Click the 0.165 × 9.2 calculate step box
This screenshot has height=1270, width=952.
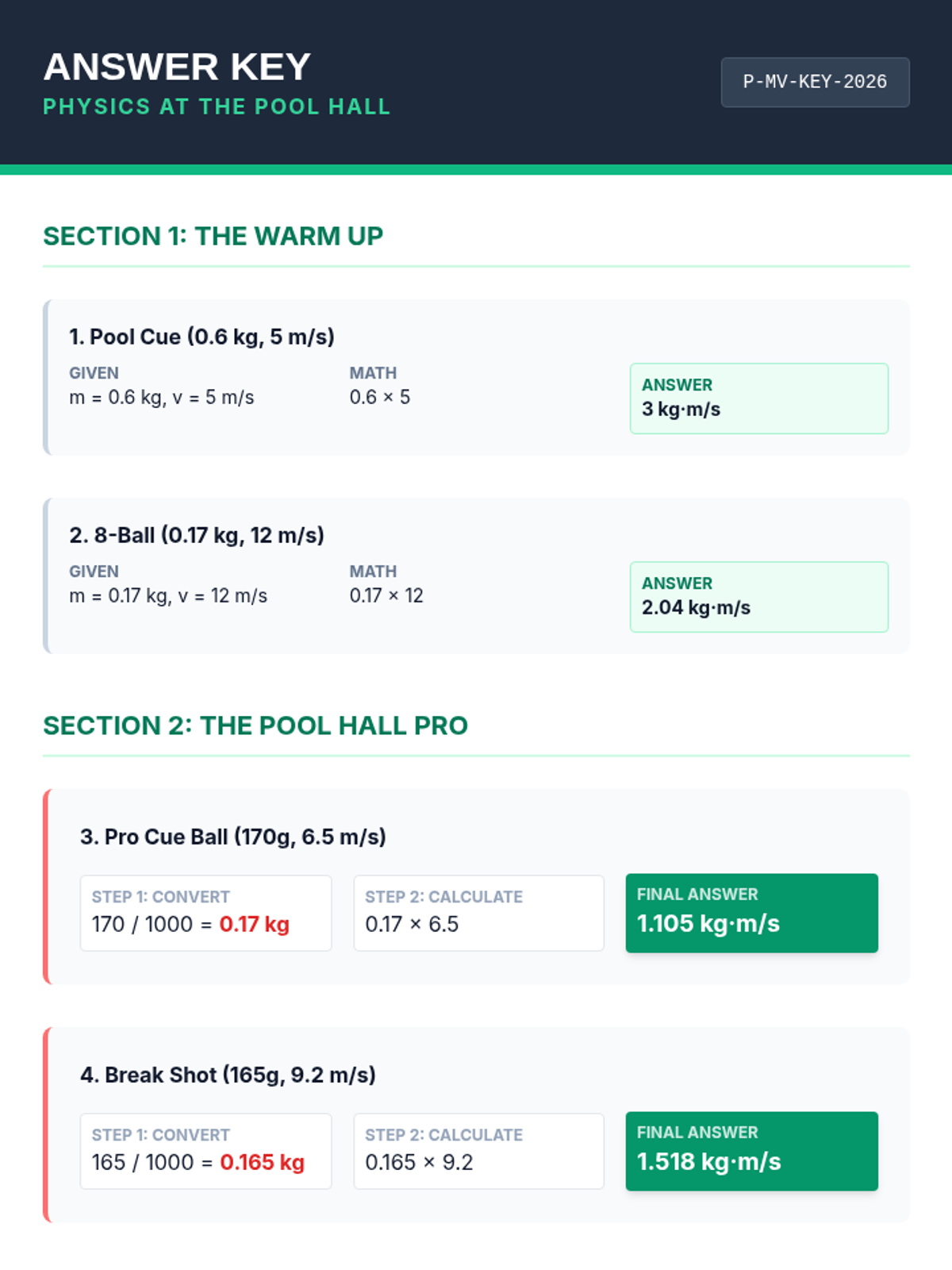pos(478,1151)
